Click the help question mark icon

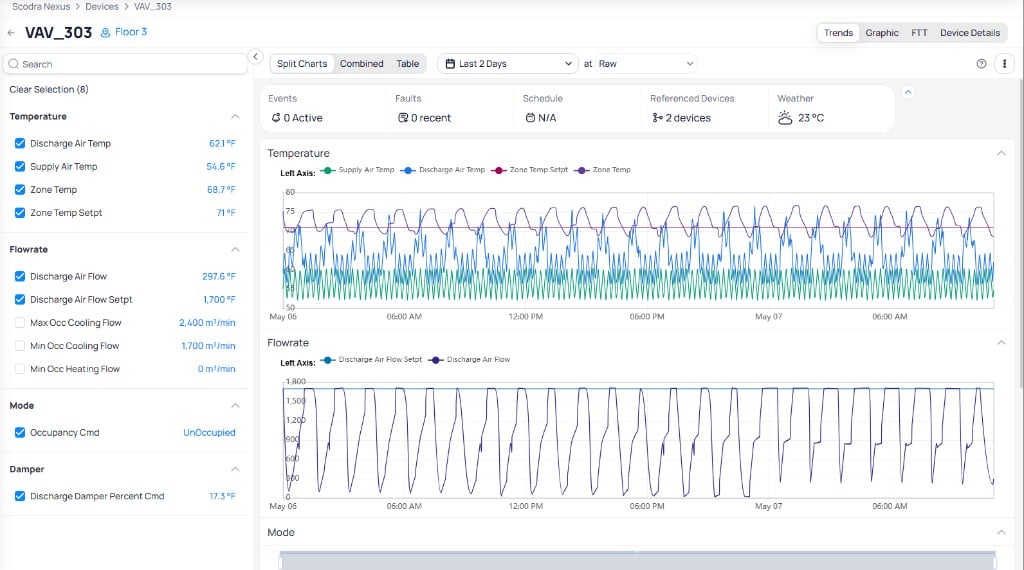coord(981,64)
